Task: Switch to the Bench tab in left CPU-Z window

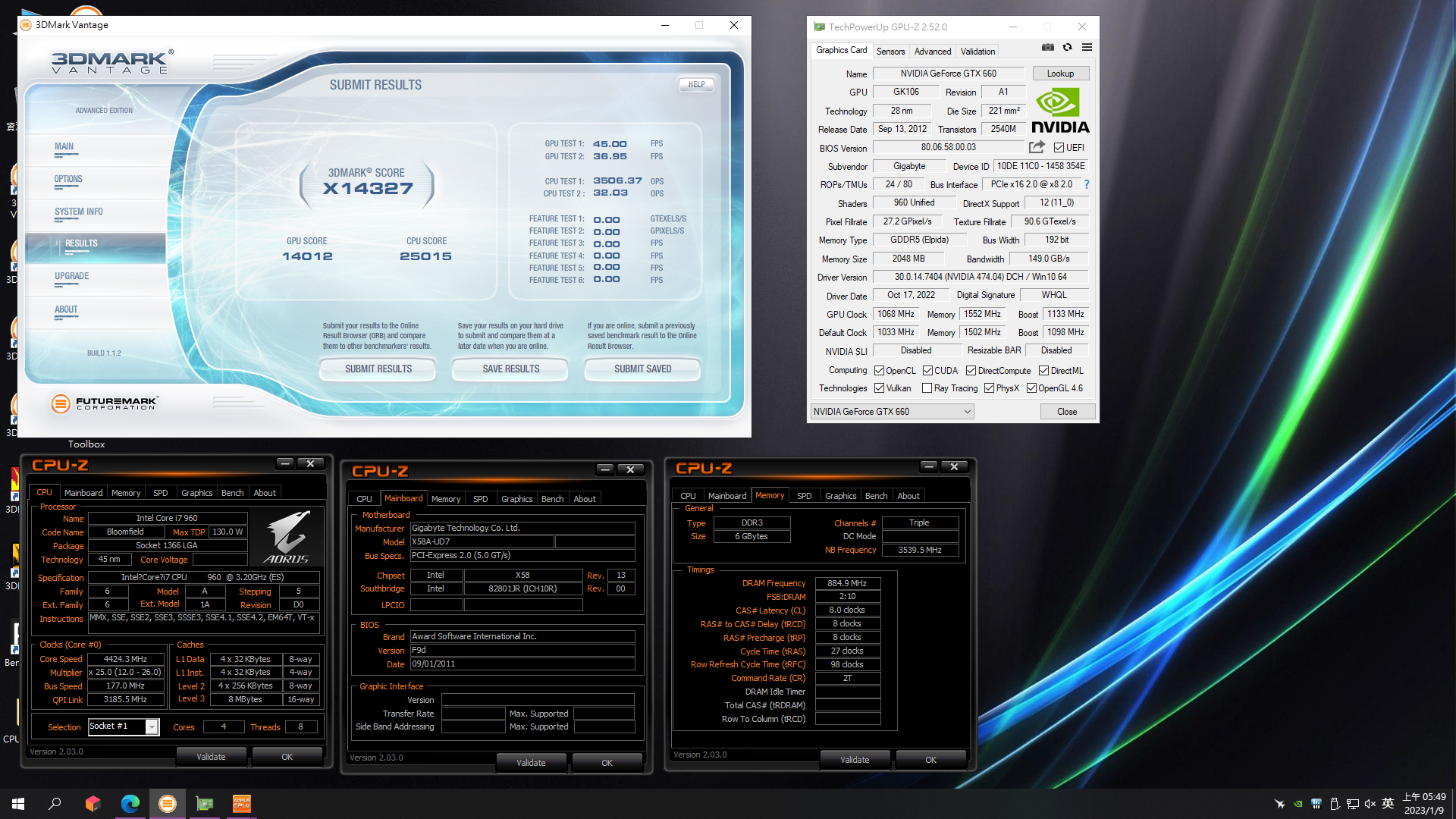Action: point(232,493)
